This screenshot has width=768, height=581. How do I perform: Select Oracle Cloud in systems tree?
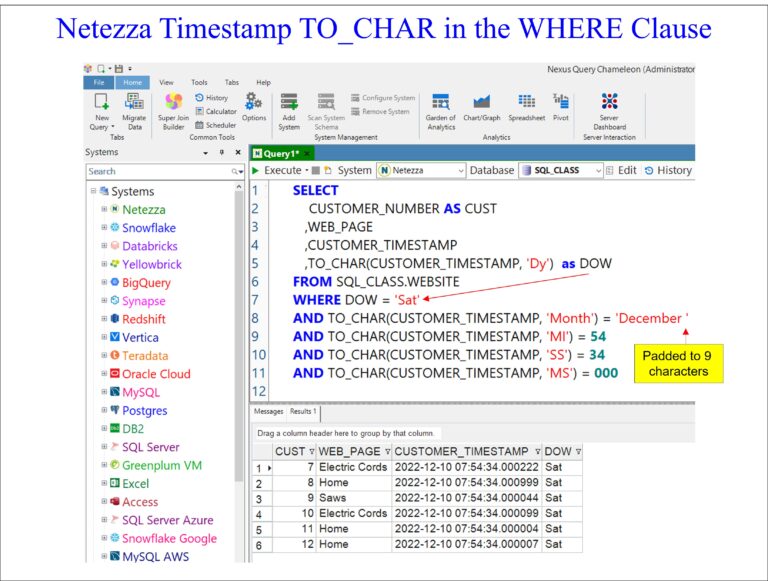pos(156,374)
